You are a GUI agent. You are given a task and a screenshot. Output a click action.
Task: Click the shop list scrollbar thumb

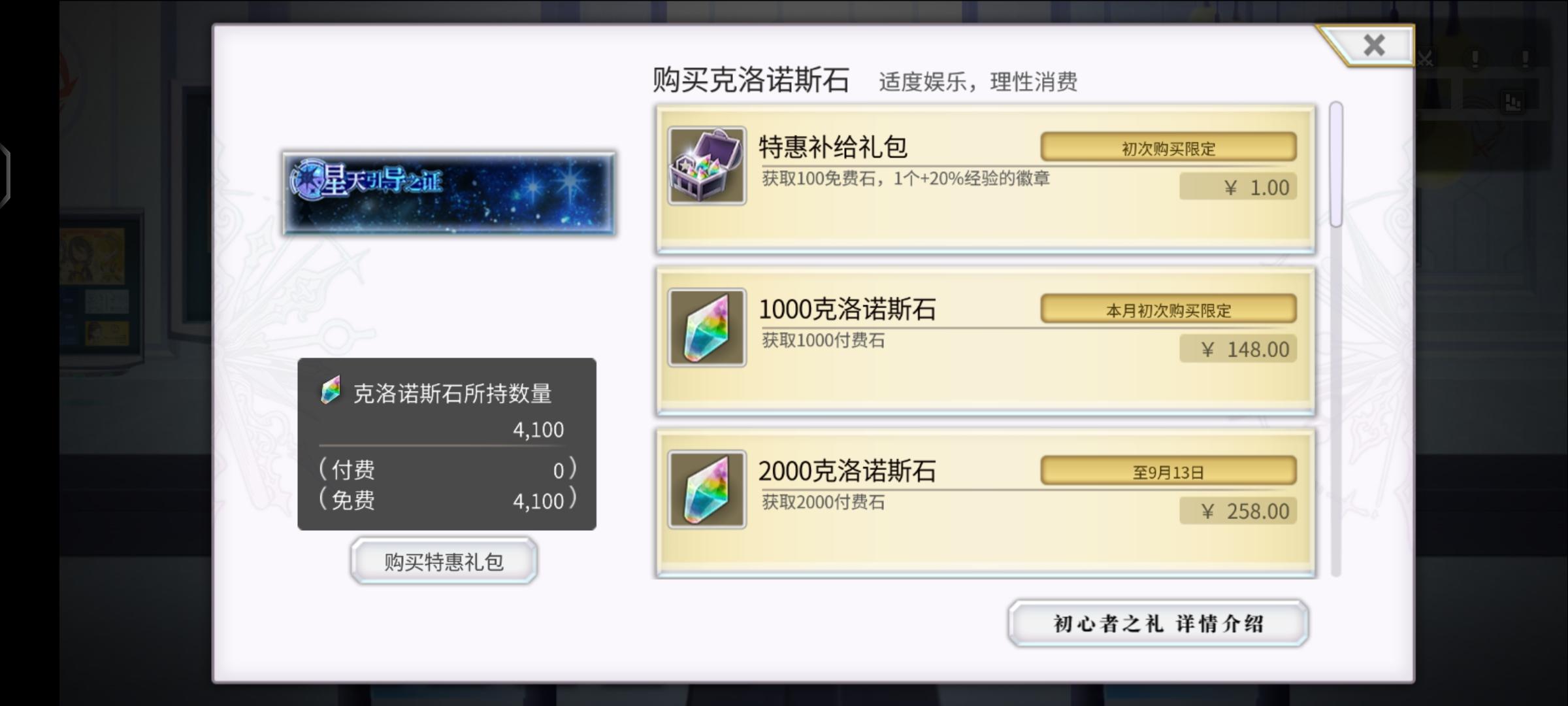click(1336, 165)
